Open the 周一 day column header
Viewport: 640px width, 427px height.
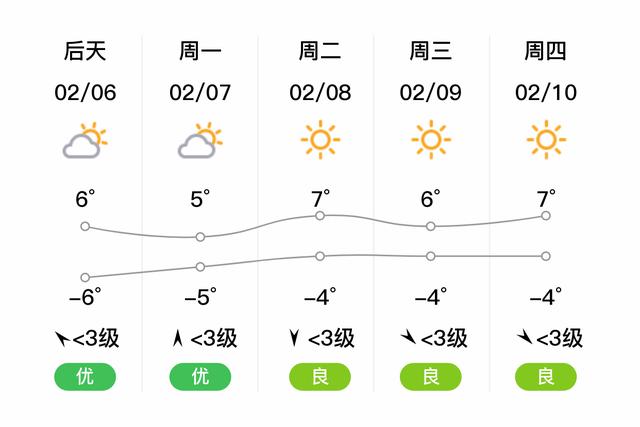pyautogui.click(x=200, y=51)
